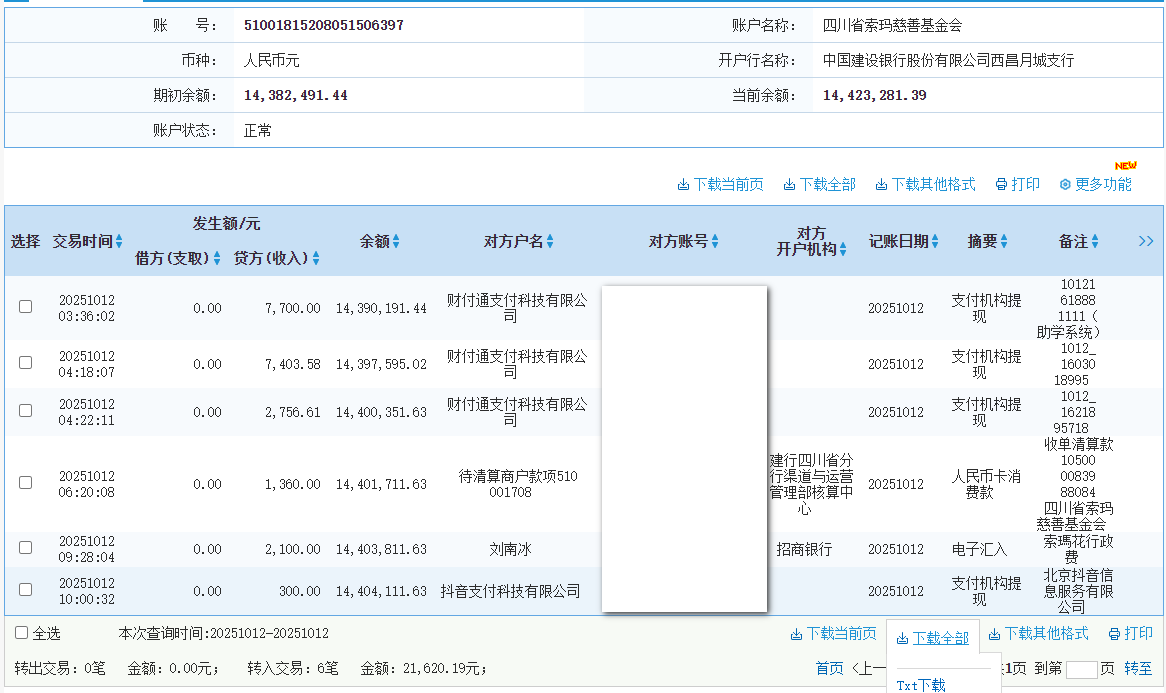Sort 余额 column with its sort arrows
Image resolution: width=1166 pixels, height=693 pixels.
click(396, 242)
